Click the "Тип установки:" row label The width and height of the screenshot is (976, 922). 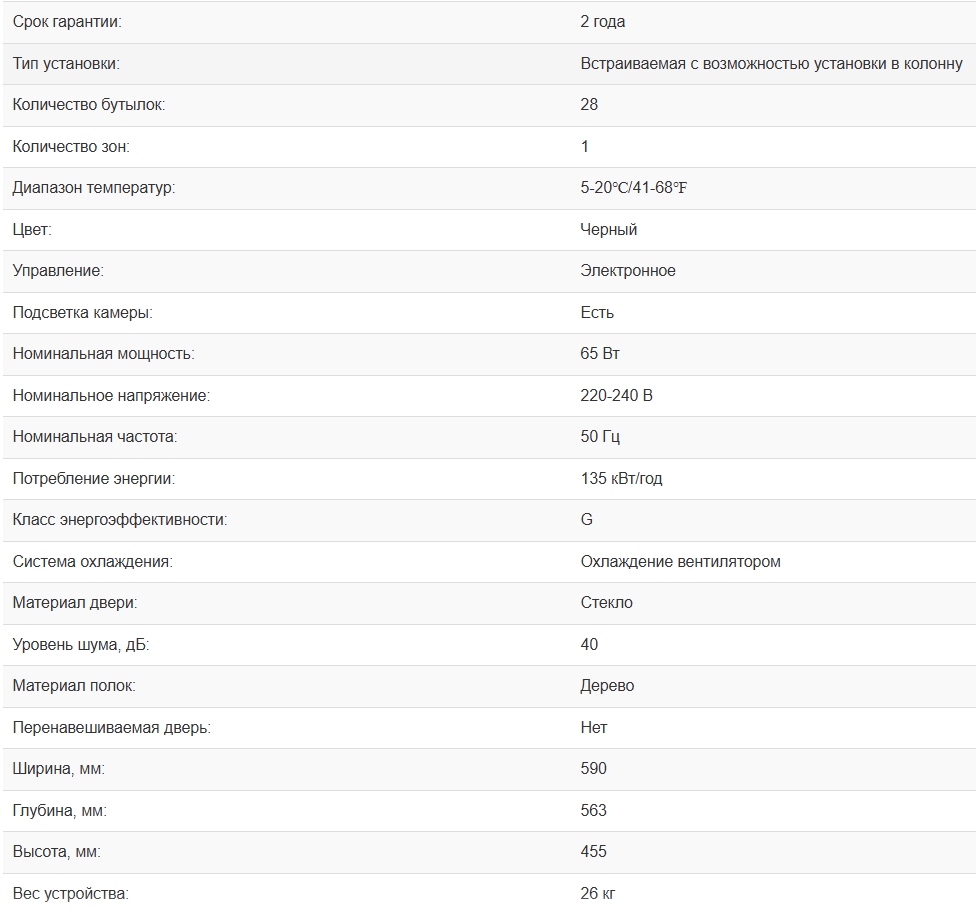66,64
